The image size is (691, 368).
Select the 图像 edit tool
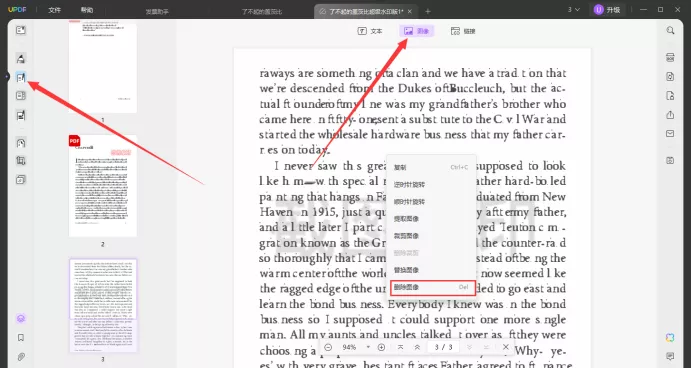416,31
